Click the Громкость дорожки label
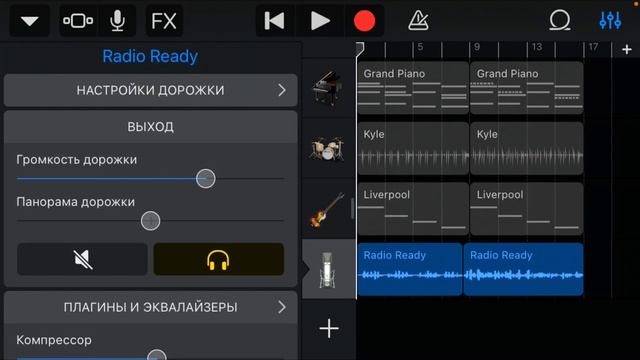The image size is (640, 360). [x=77, y=160]
